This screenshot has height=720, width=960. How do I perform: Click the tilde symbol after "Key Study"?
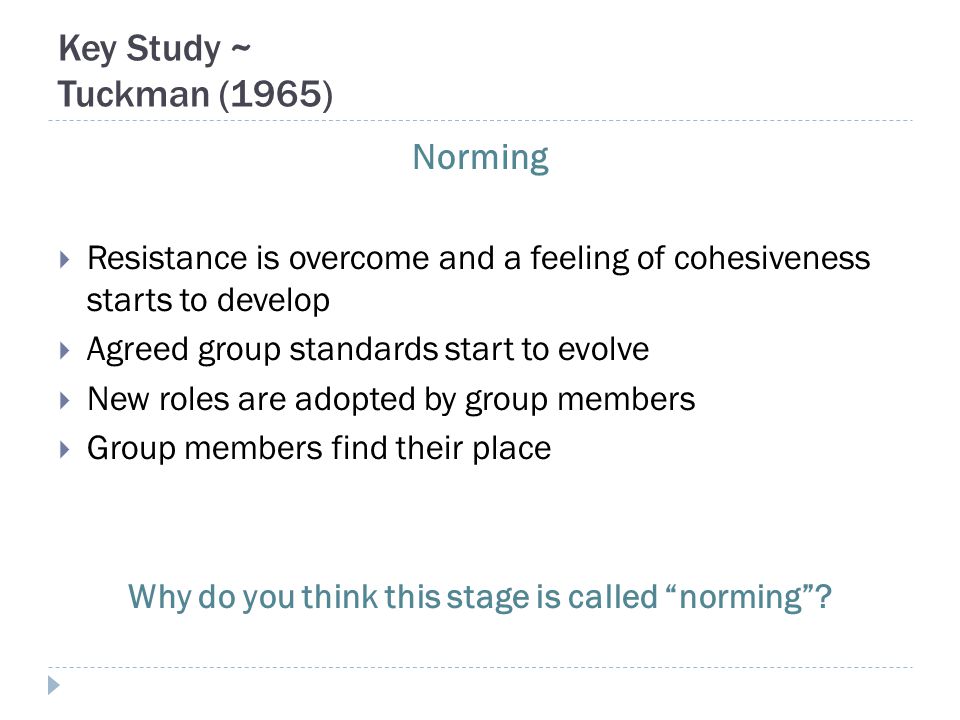[x=241, y=48]
